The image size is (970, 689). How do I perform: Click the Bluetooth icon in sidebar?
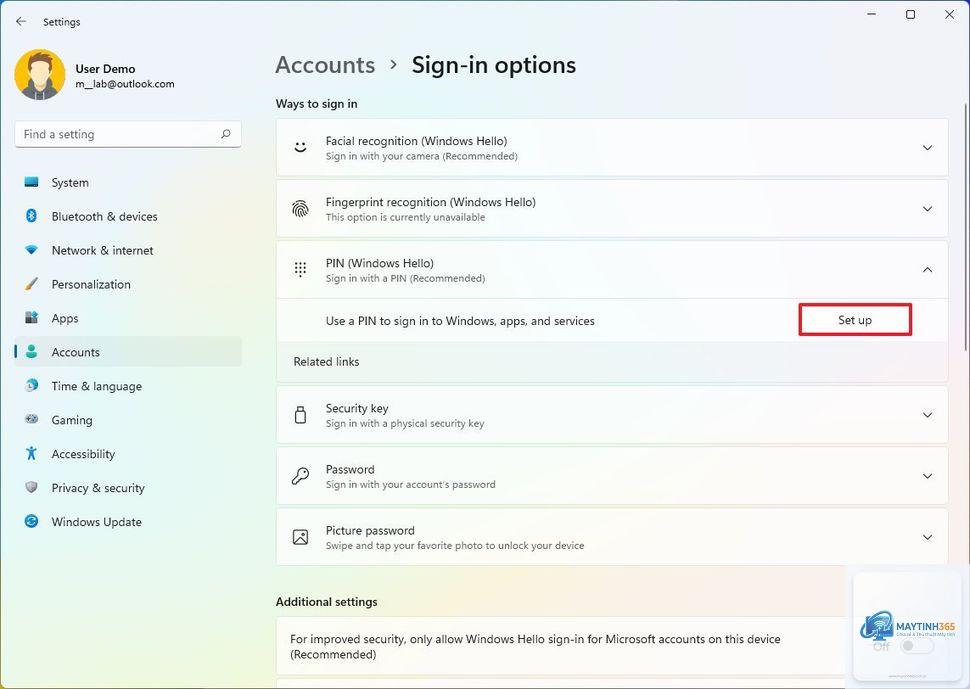click(31, 216)
